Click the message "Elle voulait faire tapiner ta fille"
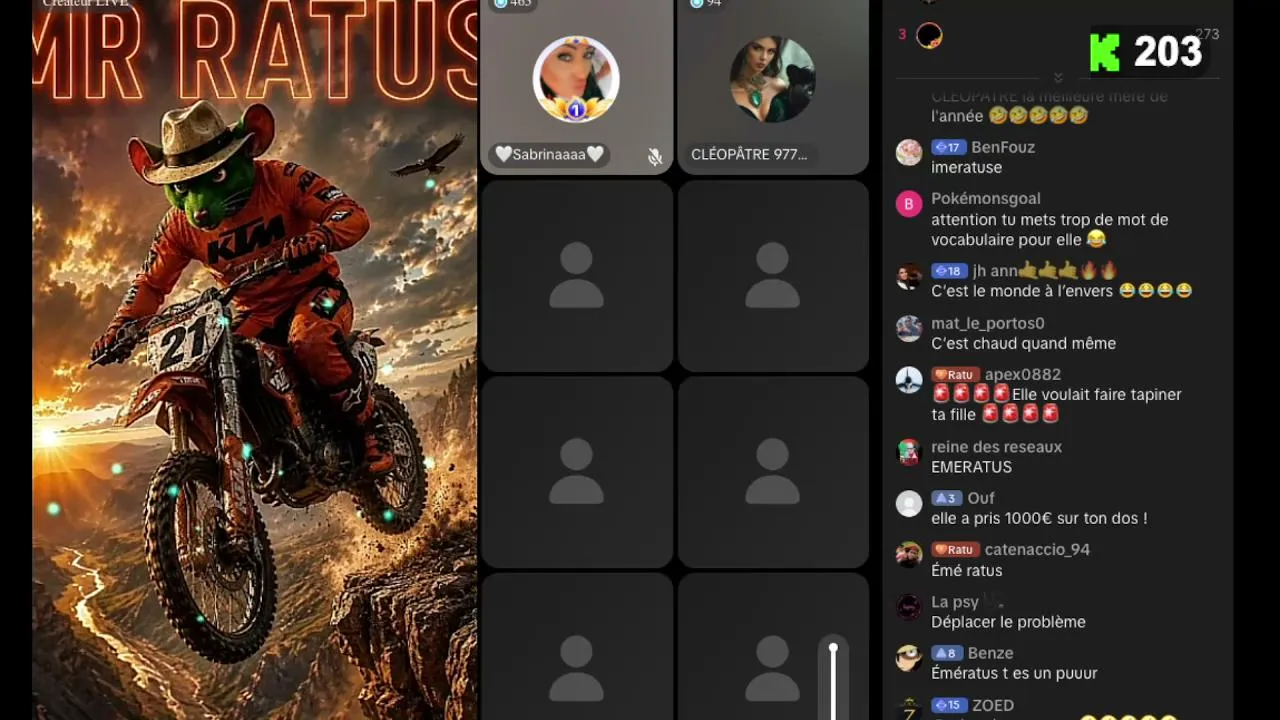Image resolution: width=1280 pixels, height=720 pixels. click(1056, 404)
